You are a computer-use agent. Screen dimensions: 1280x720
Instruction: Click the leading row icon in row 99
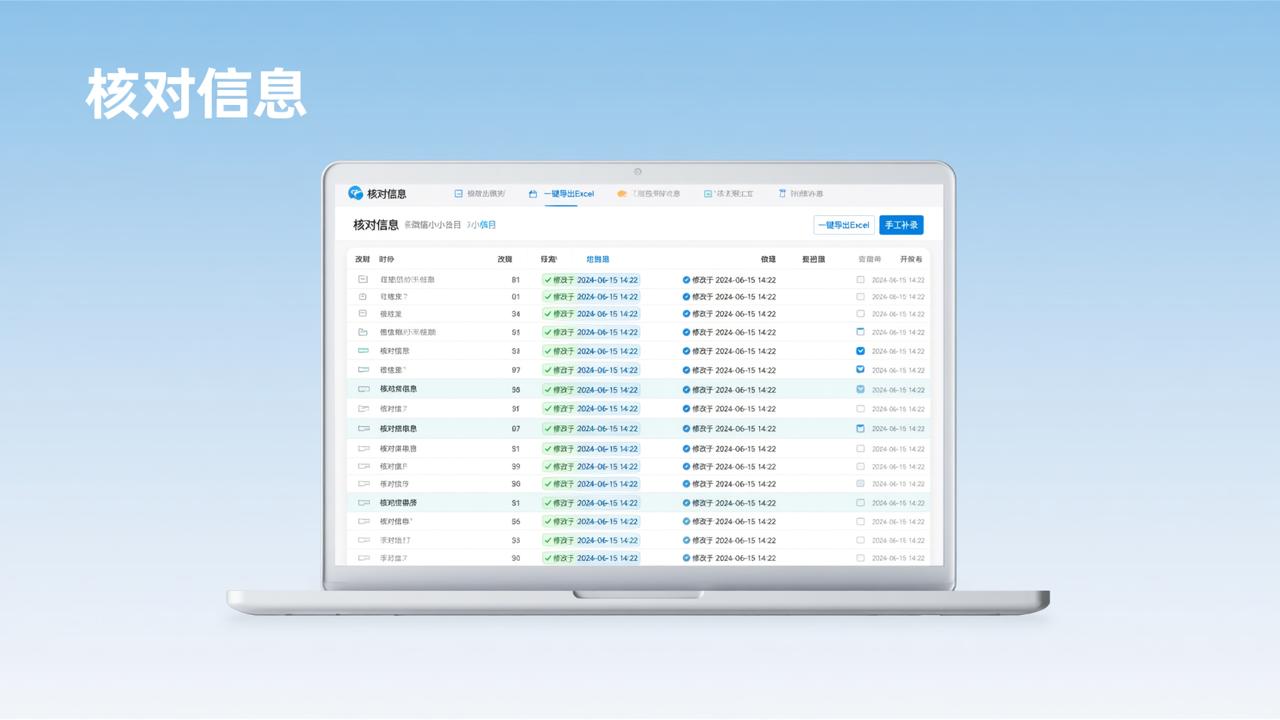click(x=363, y=467)
